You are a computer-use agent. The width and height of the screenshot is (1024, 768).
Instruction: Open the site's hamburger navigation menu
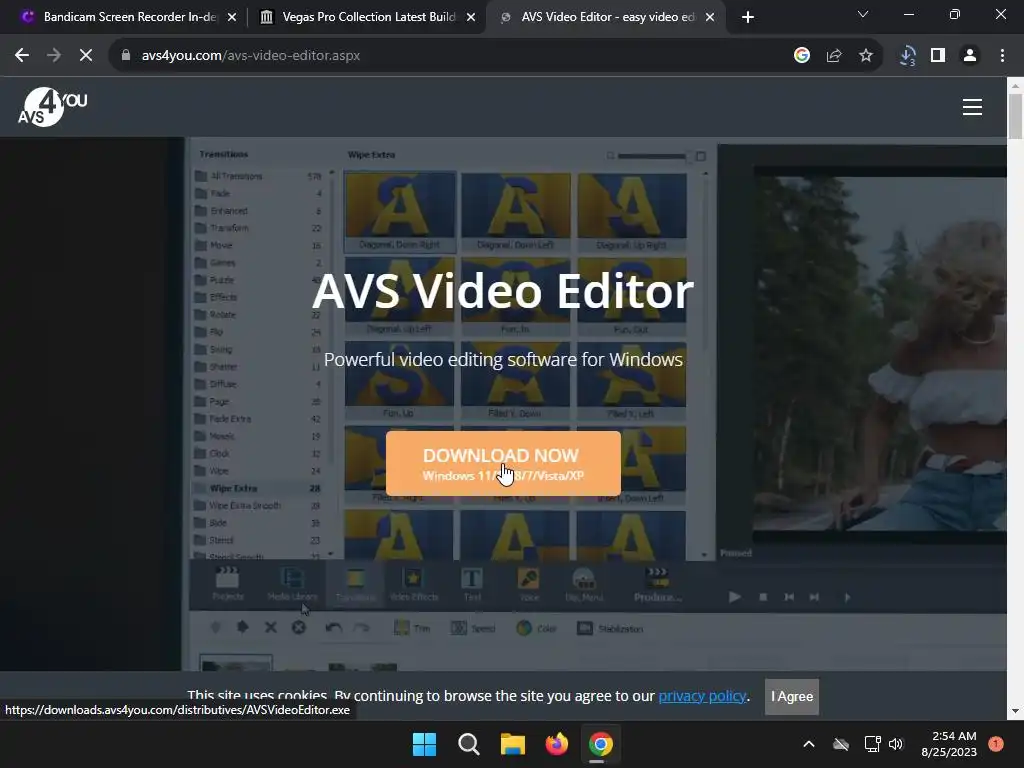coord(972,106)
